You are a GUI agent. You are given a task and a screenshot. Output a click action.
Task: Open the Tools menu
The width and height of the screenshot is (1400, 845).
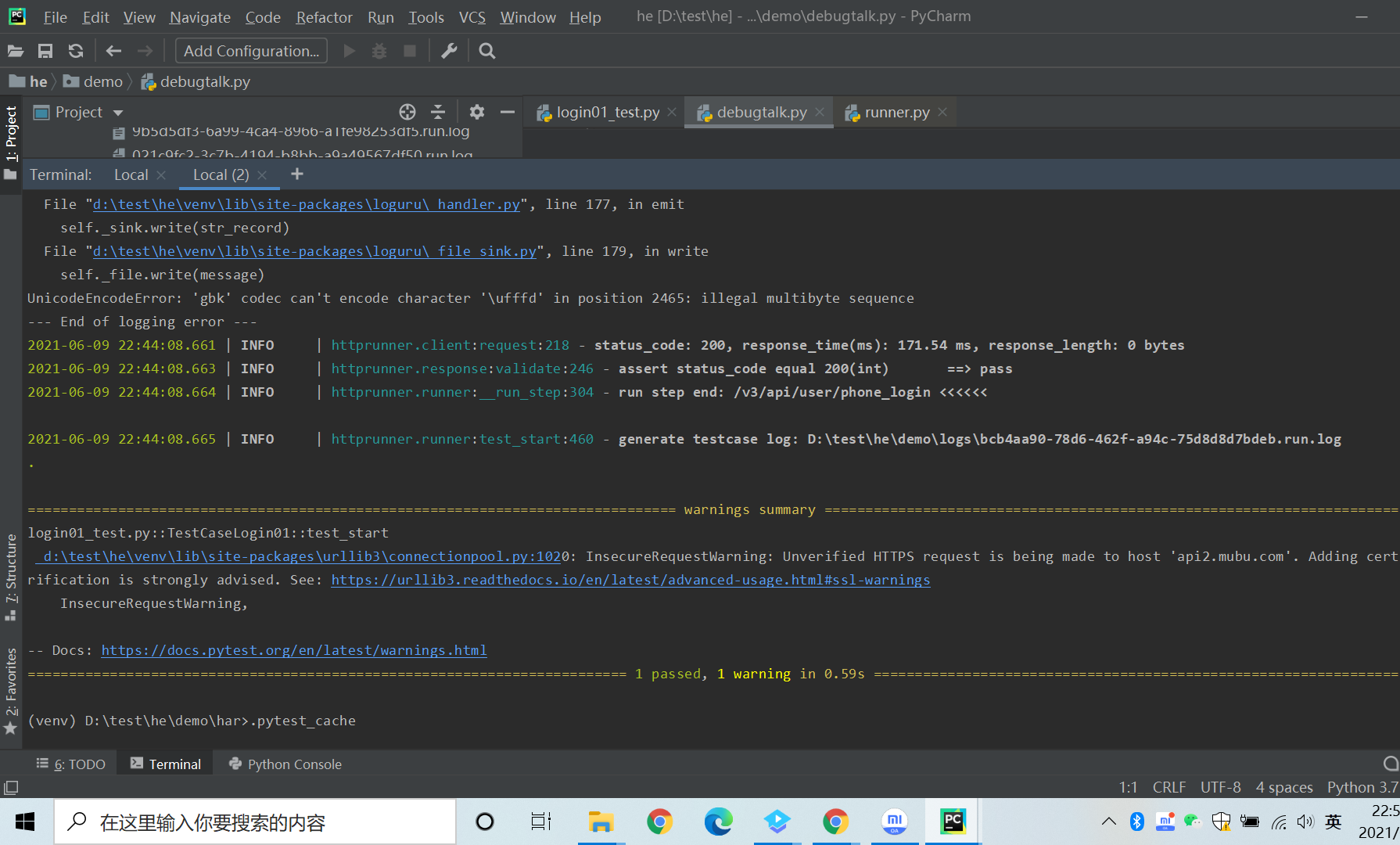(x=425, y=16)
